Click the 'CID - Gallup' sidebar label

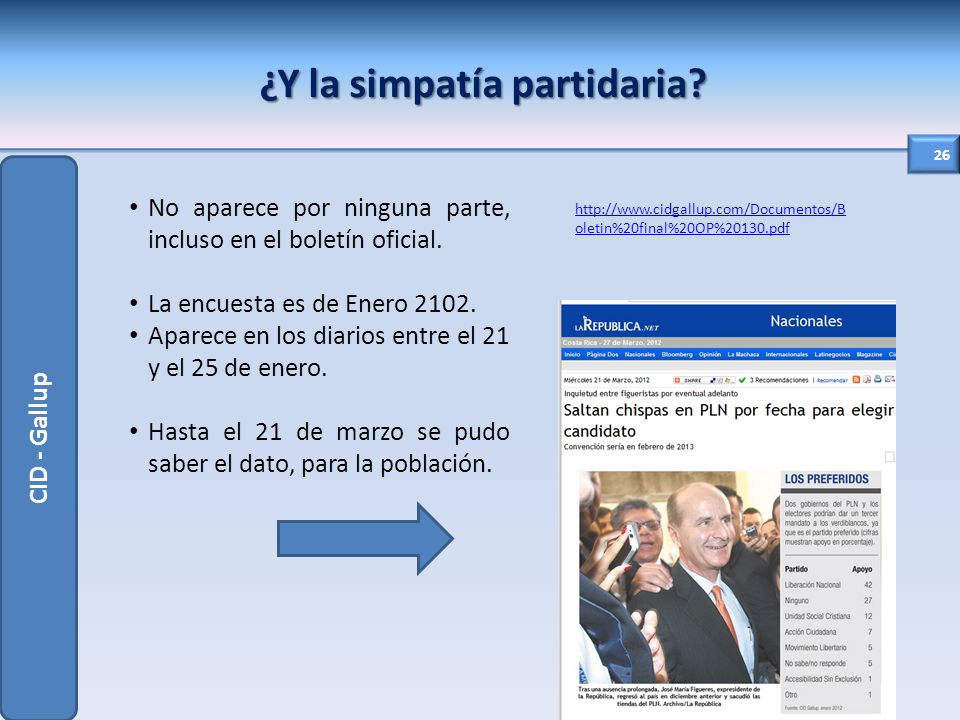click(39, 438)
